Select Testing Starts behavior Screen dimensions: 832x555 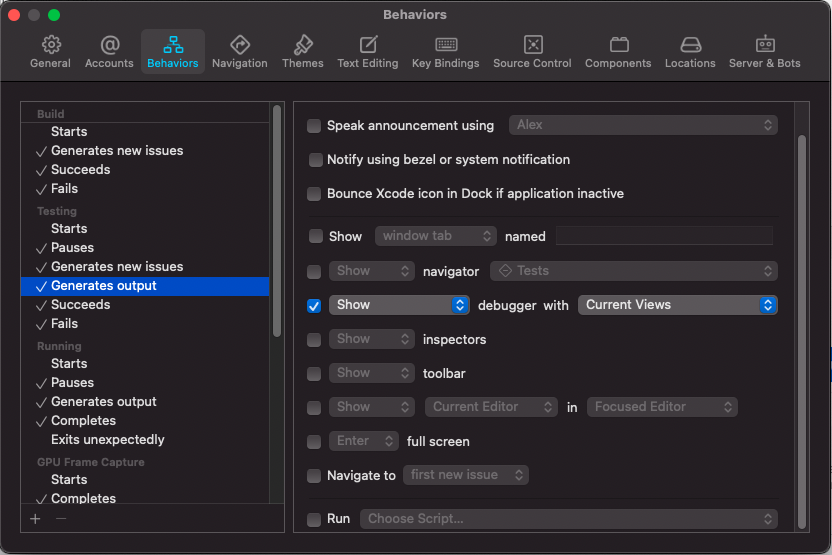[x=144, y=229]
